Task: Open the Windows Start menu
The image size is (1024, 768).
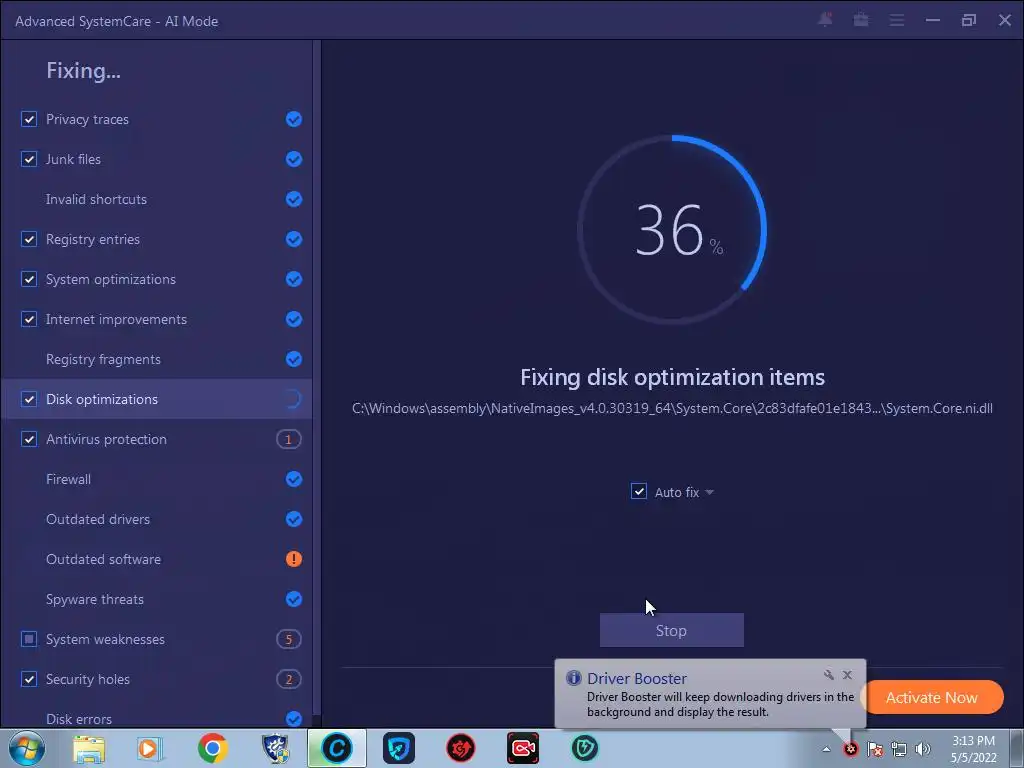Action: (26, 748)
